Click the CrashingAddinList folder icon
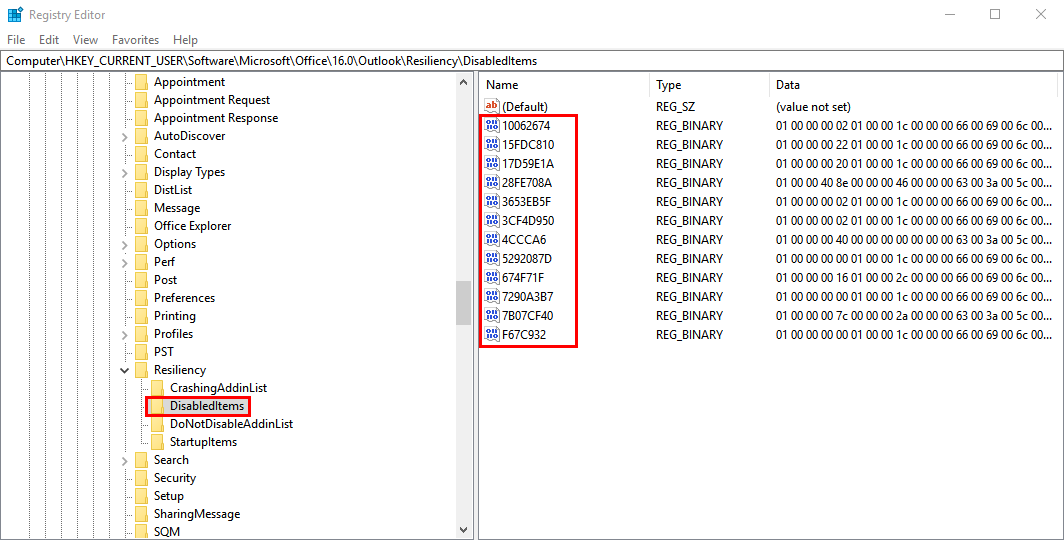1064x540 pixels. click(x=157, y=388)
